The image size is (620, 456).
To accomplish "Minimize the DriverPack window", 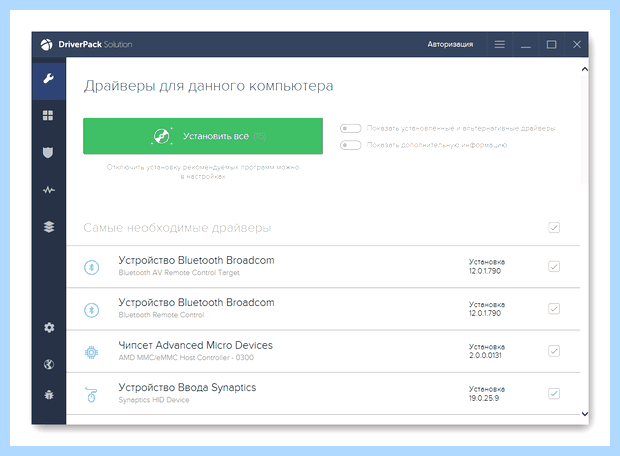I will click(525, 44).
